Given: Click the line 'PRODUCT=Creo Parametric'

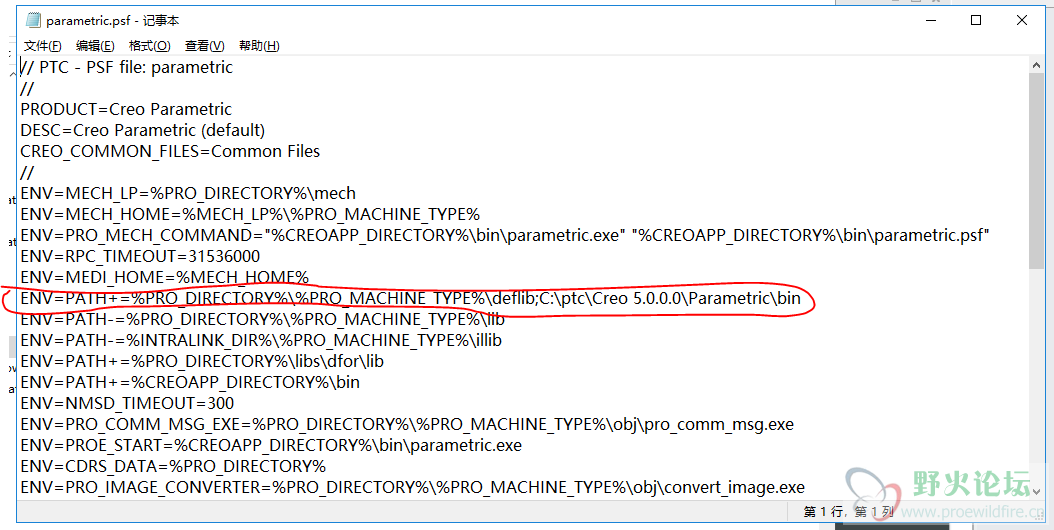Looking at the screenshot, I should (126, 109).
